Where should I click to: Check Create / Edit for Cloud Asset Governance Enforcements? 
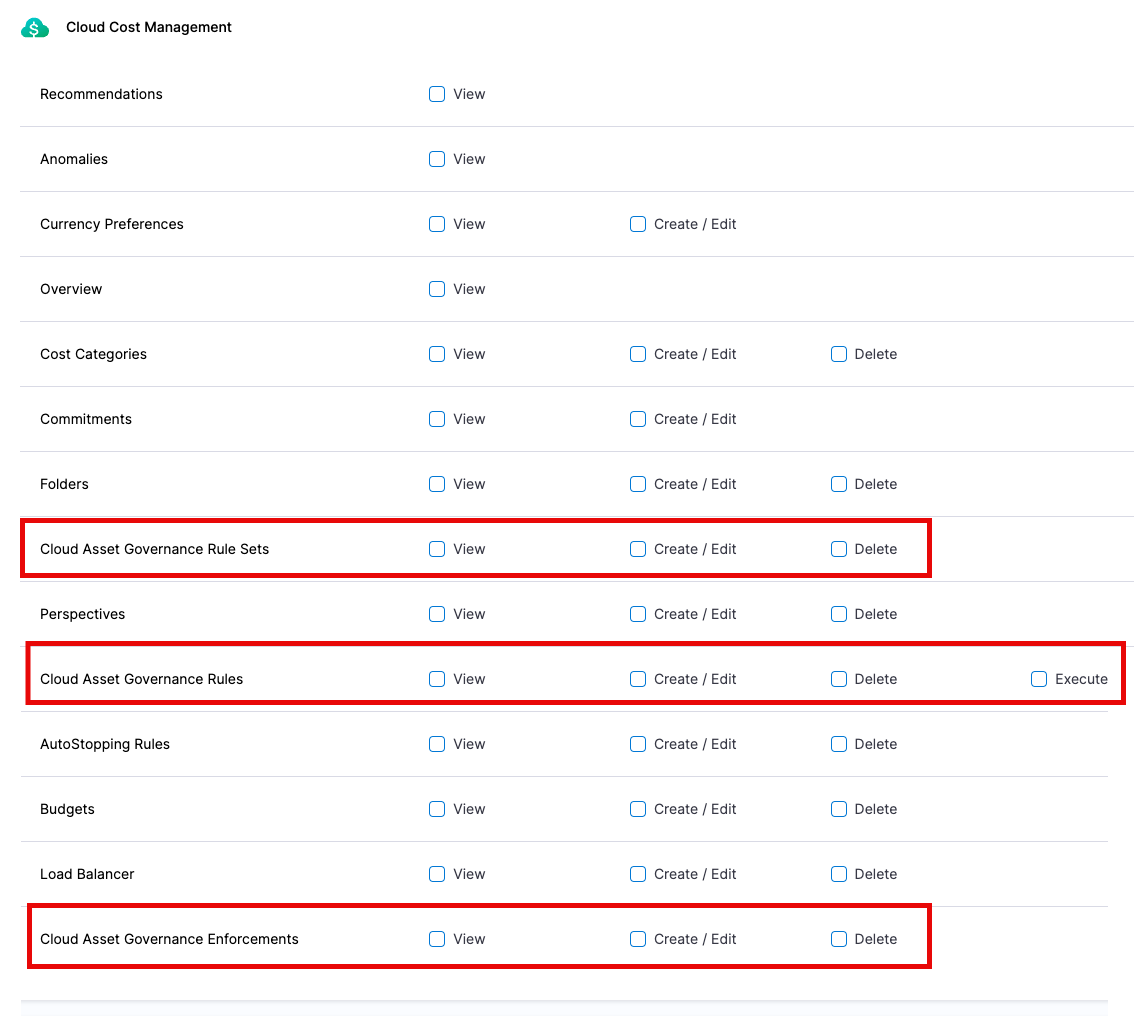pyautogui.click(x=638, y=939)
